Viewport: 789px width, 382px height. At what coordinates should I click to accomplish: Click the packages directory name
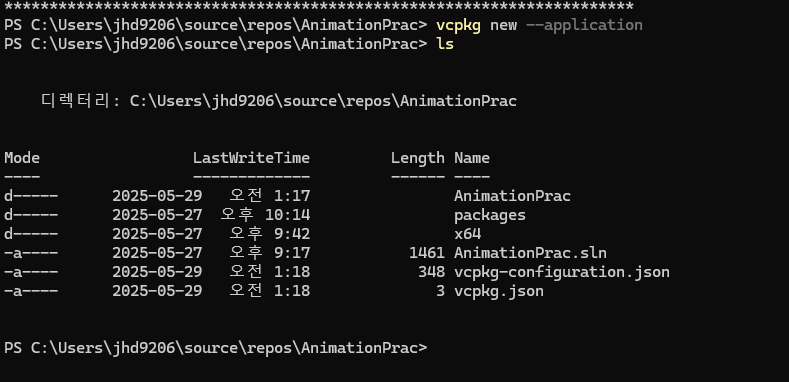click(x=490, y=215)
